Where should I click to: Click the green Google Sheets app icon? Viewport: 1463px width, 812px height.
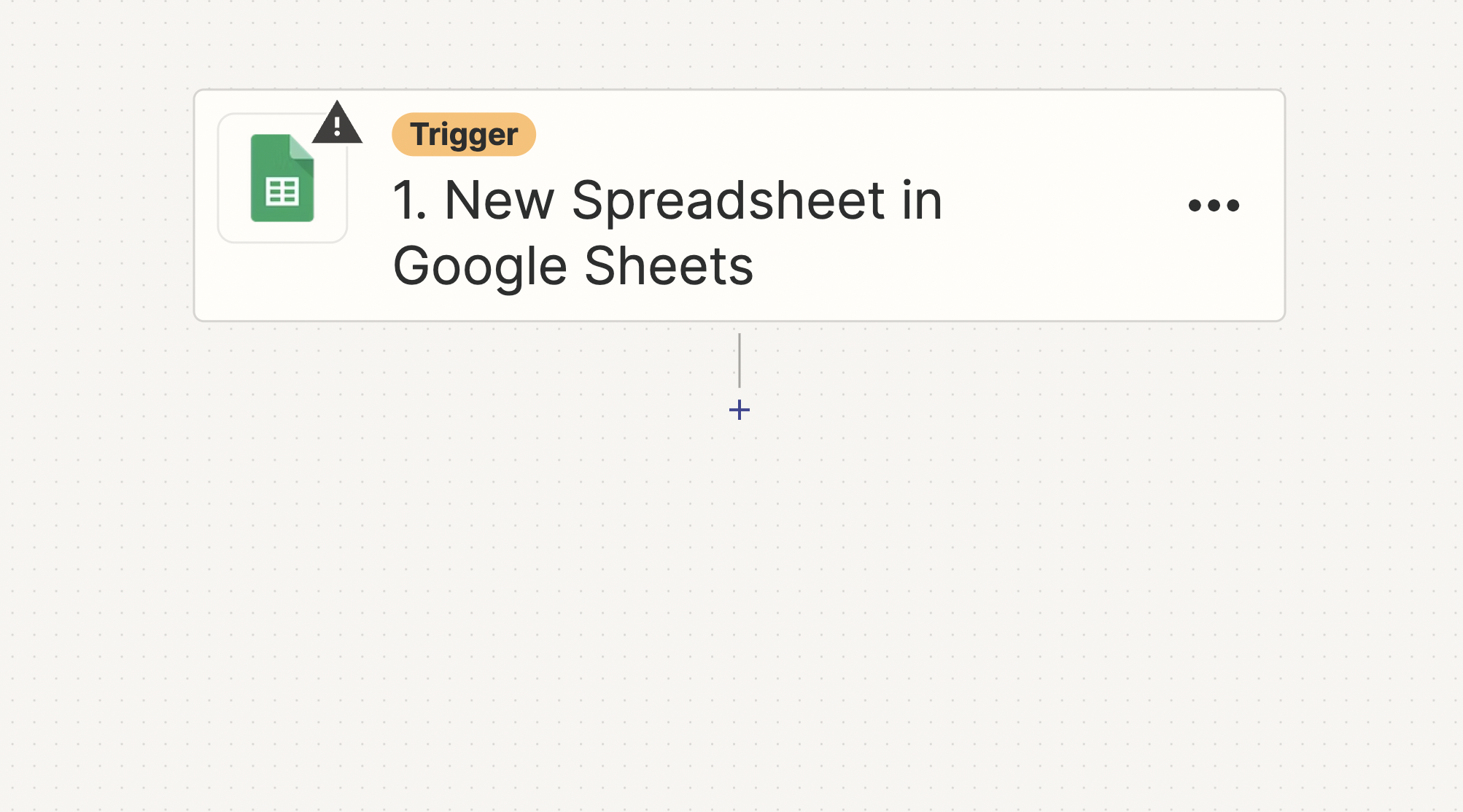[x=282, y=178]
